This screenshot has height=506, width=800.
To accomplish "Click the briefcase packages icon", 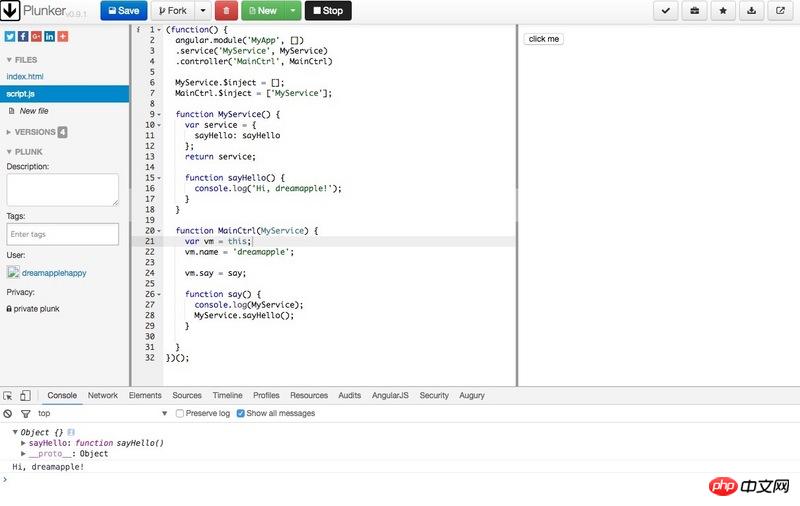I will (694, 10).
